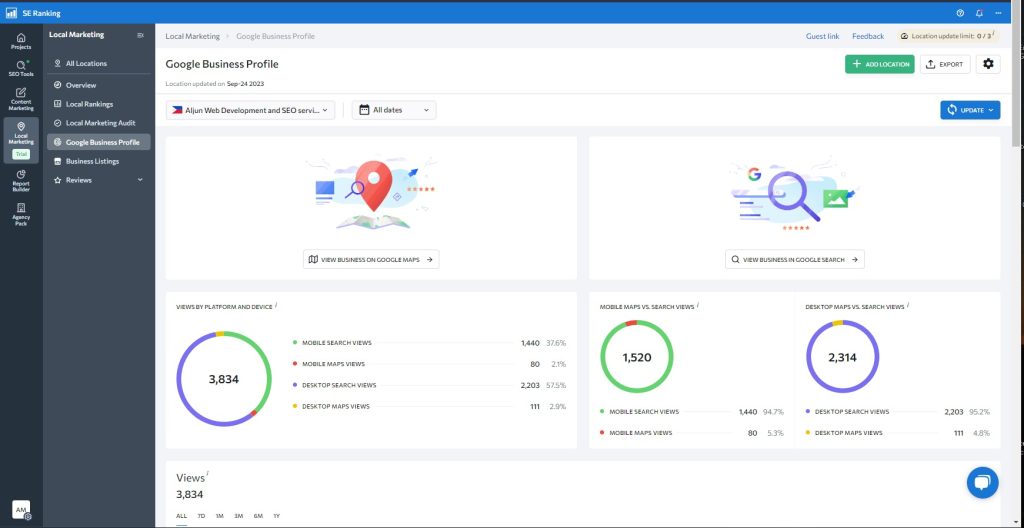Click the Location update limit indicator
The width and height of the screenshot is (1024, 528).
tap(948, 37)
